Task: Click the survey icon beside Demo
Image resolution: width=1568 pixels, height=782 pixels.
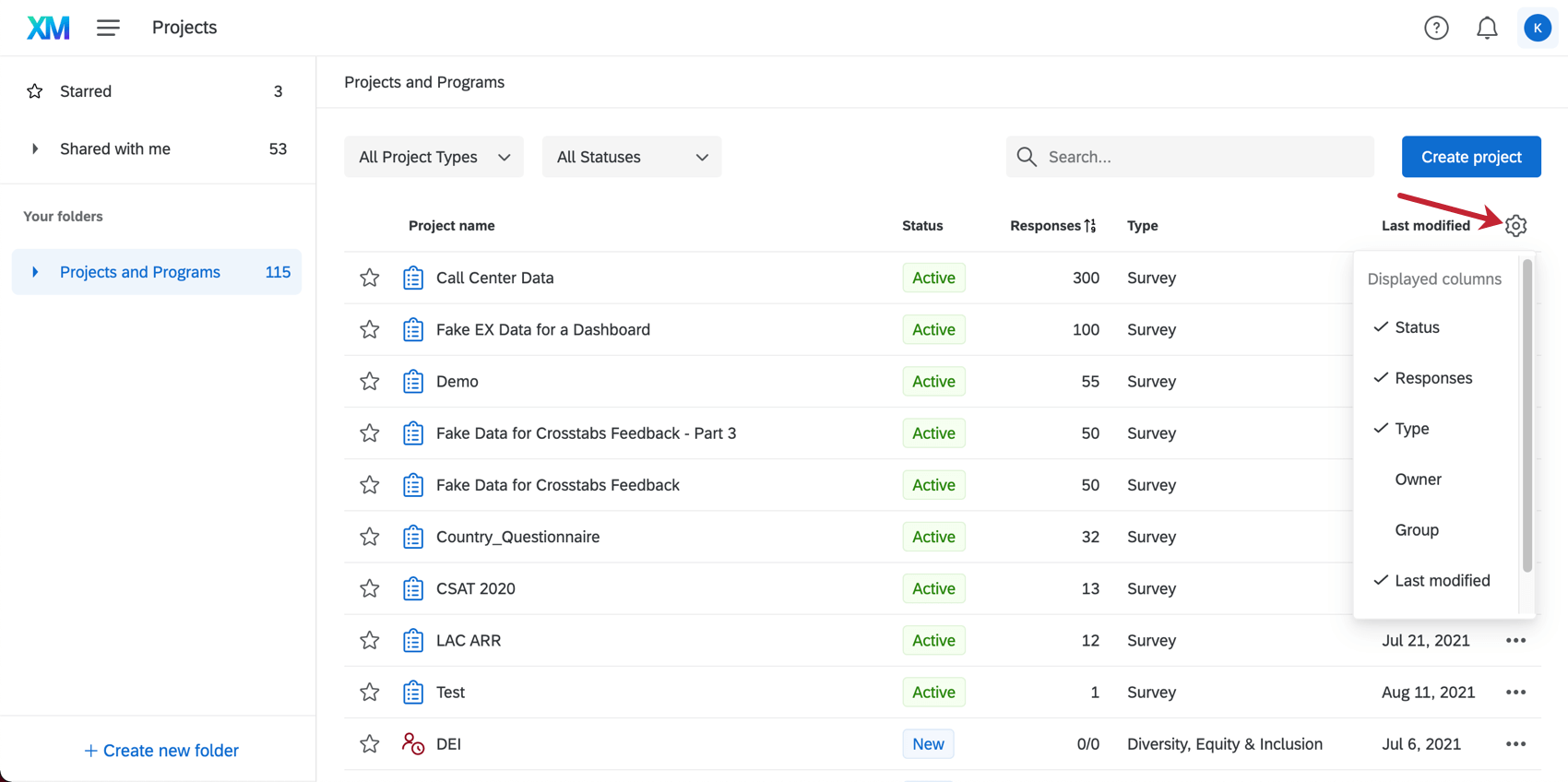Action: 413,382
